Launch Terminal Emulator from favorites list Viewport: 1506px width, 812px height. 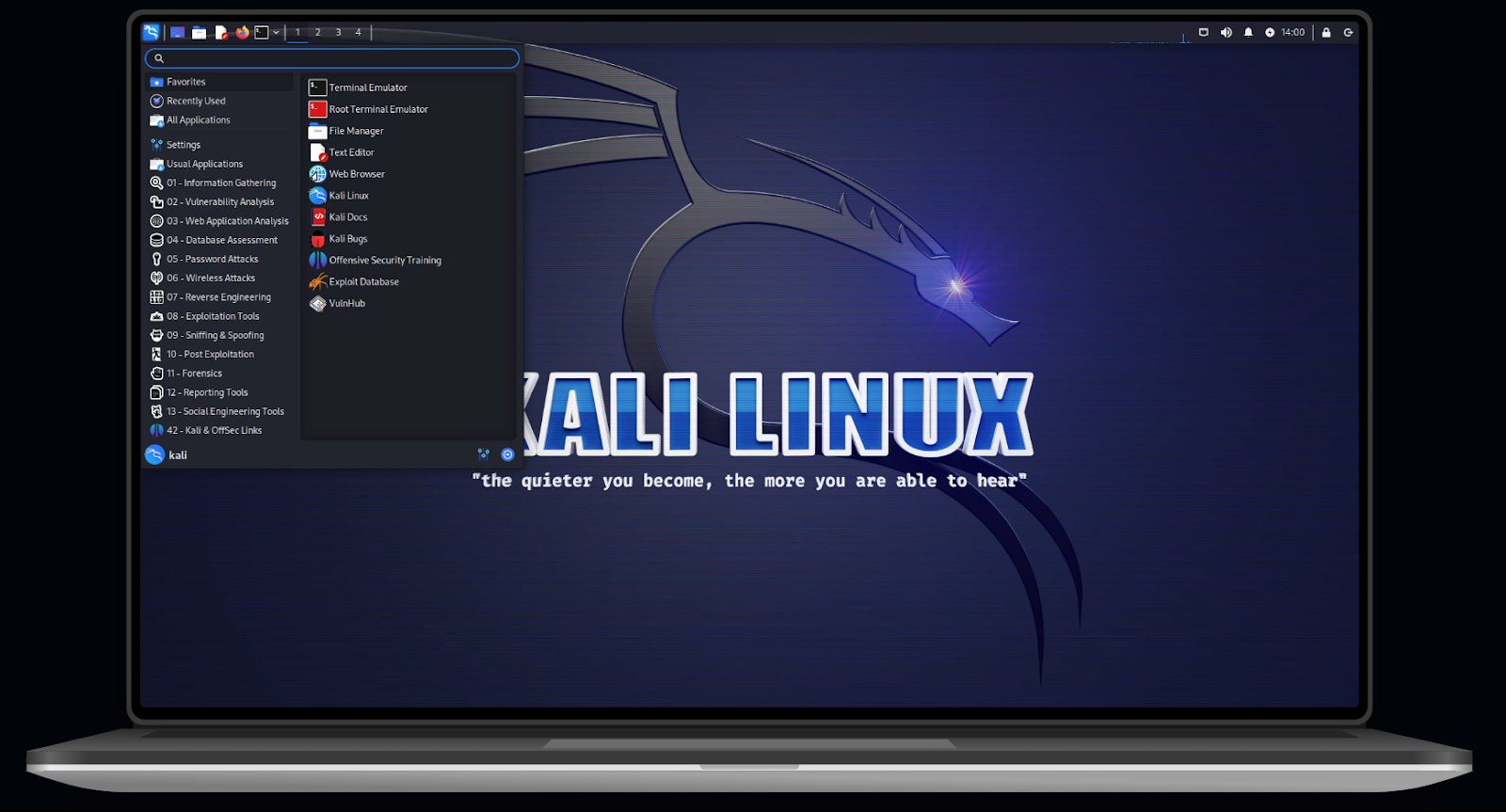click(x=410, y=88)
